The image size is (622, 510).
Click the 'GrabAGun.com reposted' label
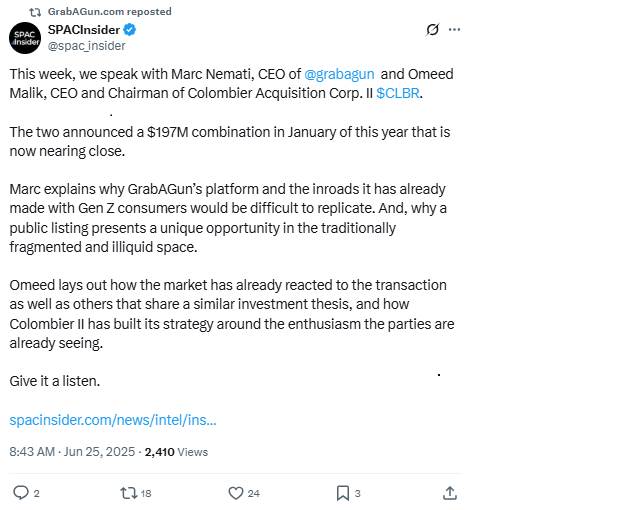point(109,11)
